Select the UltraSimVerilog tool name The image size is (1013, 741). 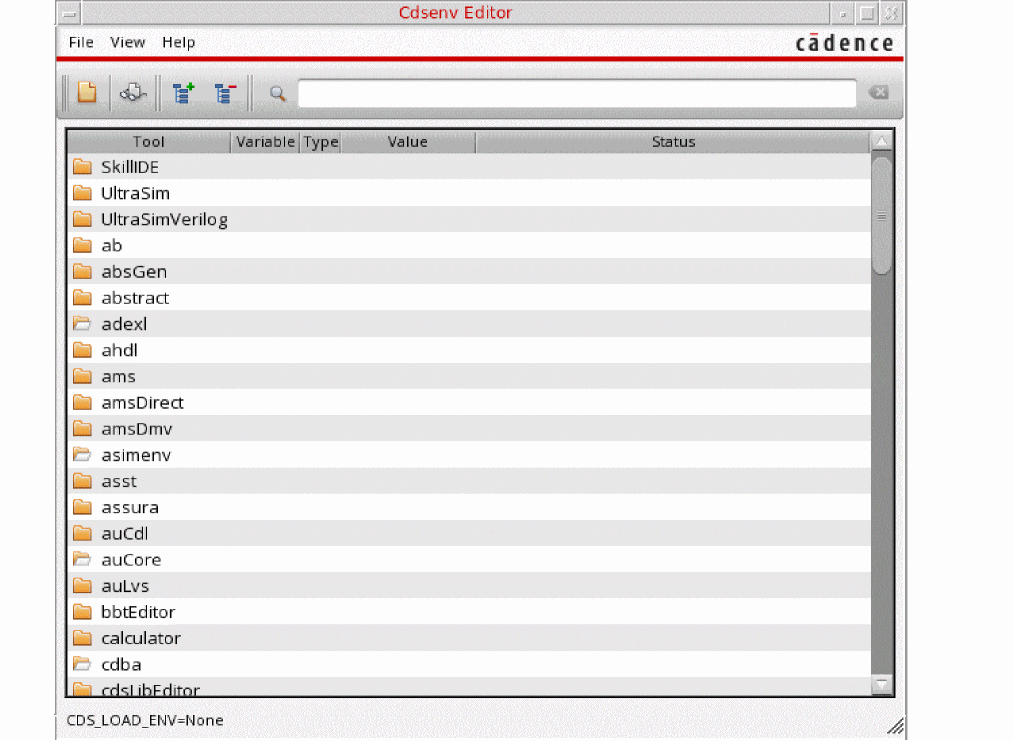[164, 220]
